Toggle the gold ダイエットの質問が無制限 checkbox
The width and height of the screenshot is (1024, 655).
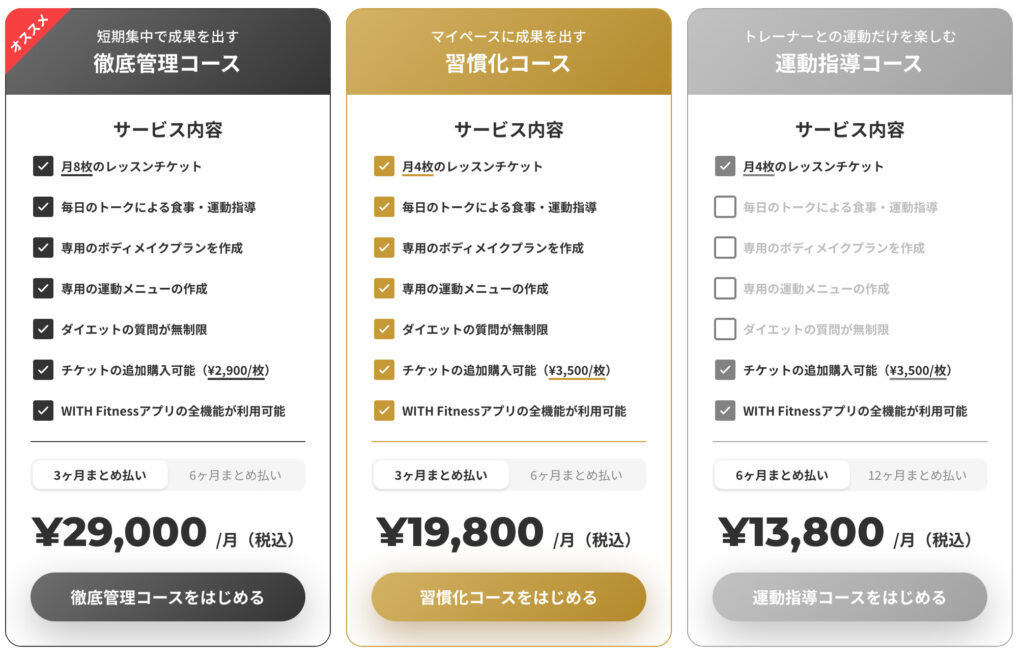click(x=384, y=329)
